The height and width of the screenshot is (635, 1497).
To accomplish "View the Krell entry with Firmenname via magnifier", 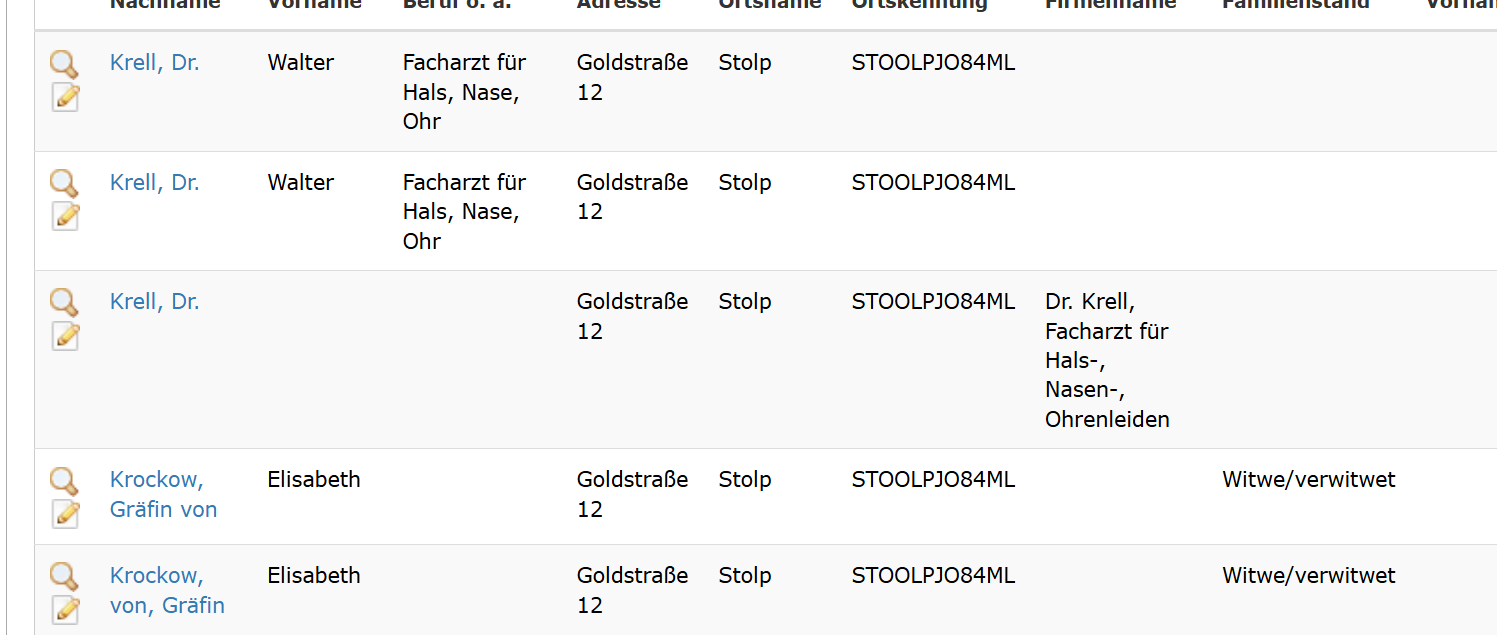I will tap(64, 302).
